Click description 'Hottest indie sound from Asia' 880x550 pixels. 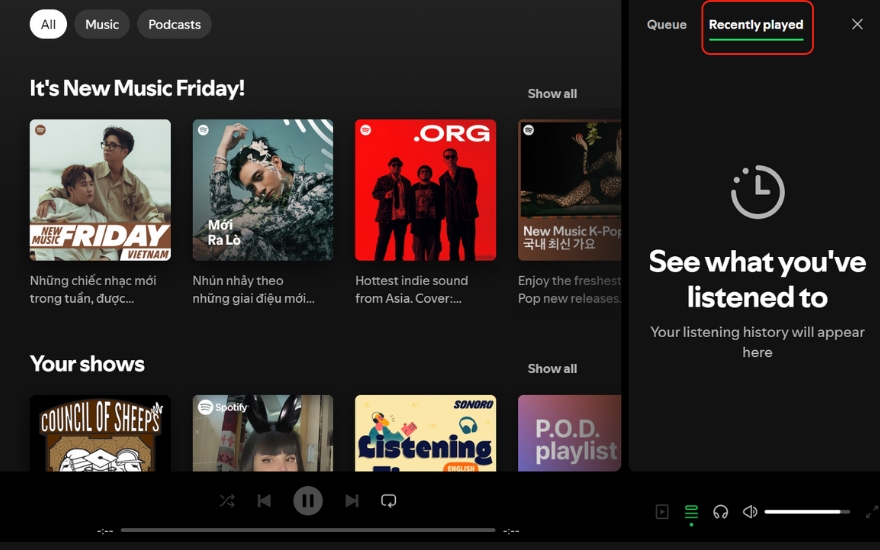click(x=412, y=290)
